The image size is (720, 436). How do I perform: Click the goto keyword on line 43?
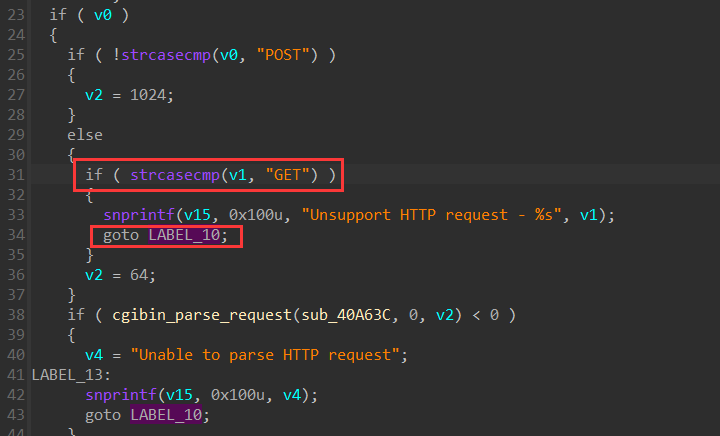[x=103, y=415]
